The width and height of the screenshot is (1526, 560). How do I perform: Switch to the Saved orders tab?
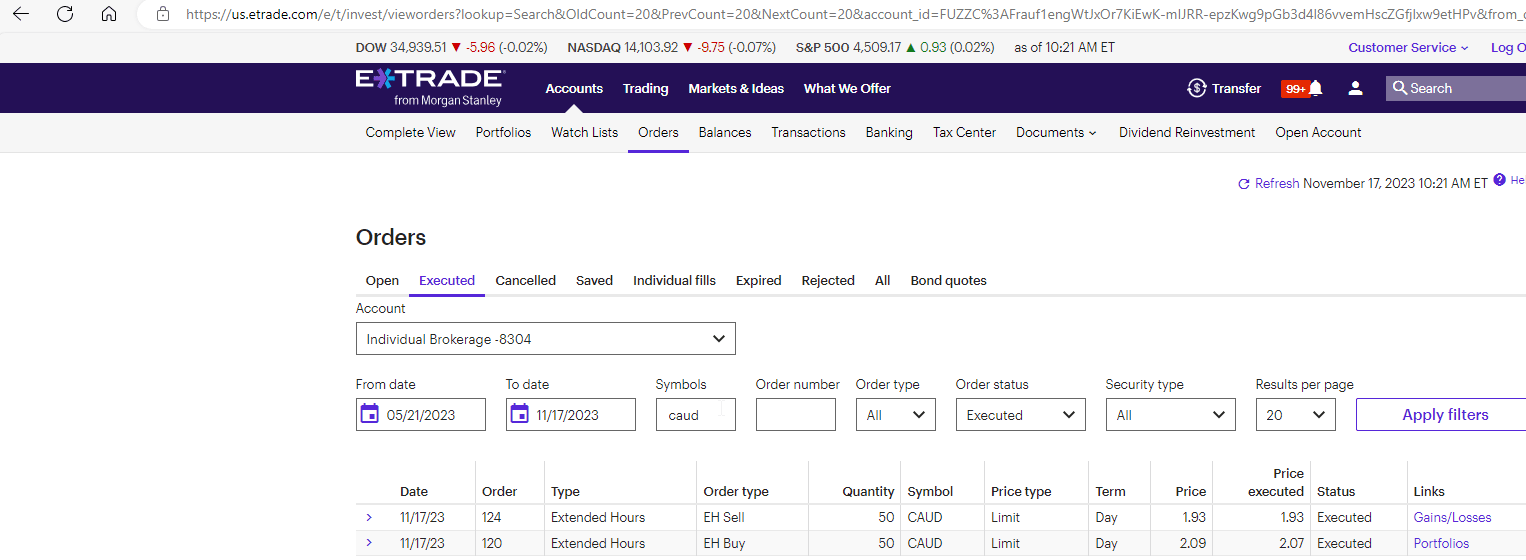594,280
